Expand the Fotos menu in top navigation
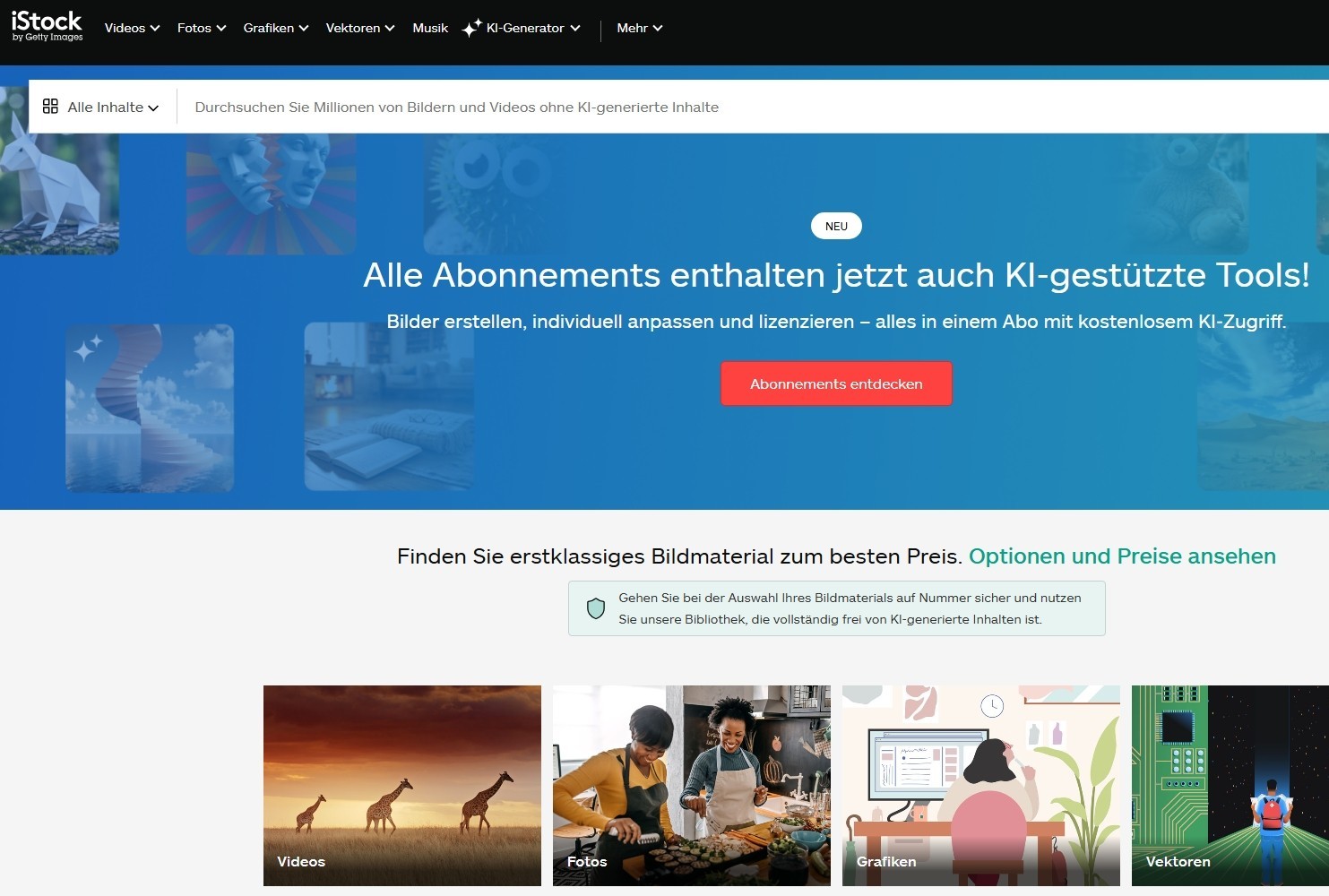This screenshot has height=896, width=1329. pyautogui.click(x=202, y=28)
